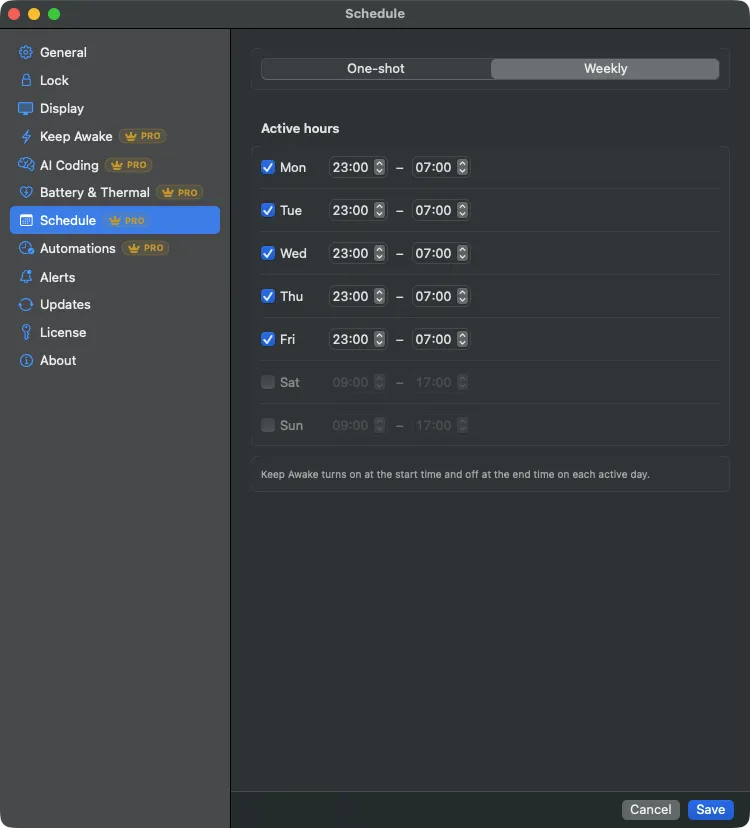Click the License key icon
Image resolution: width=750 pixels, height=828 pixels.
point(25,332)
